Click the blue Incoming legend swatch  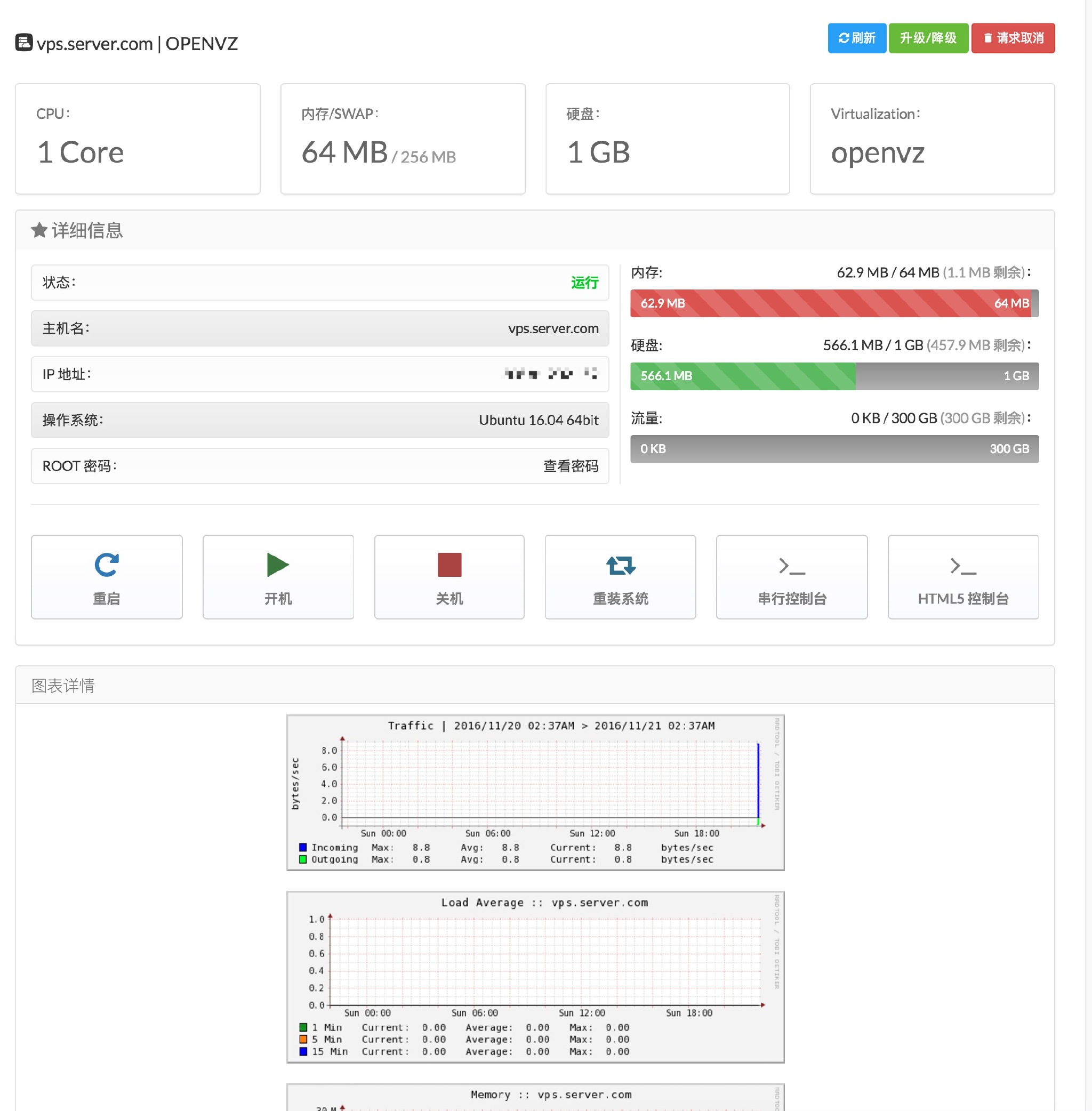point(303,847)
